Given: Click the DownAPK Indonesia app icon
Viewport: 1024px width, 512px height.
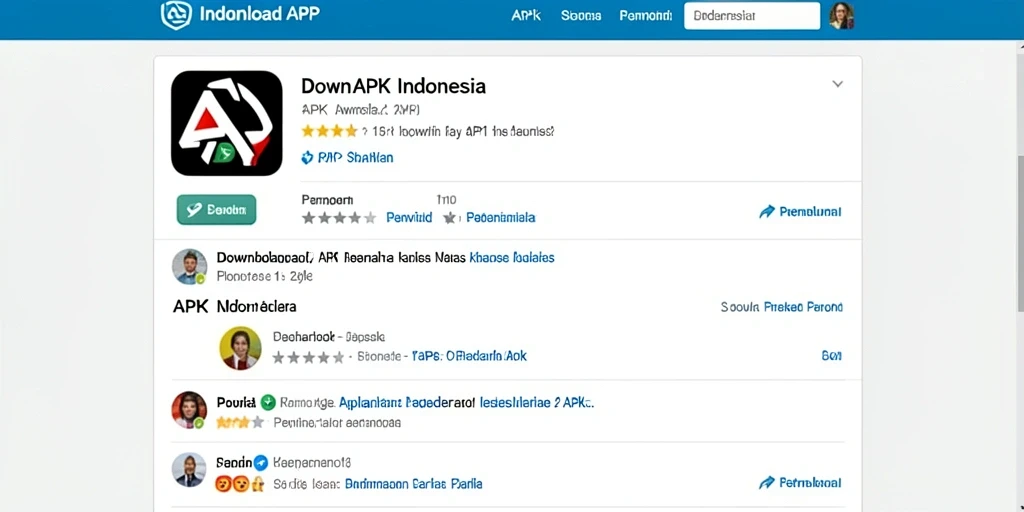Looking at the screenshot, I should (x=227, y=123).
